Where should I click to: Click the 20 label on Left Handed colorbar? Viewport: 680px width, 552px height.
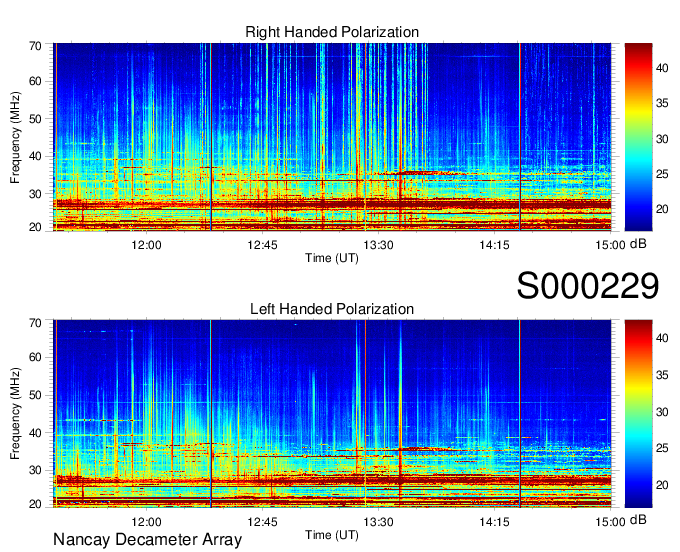662,485
